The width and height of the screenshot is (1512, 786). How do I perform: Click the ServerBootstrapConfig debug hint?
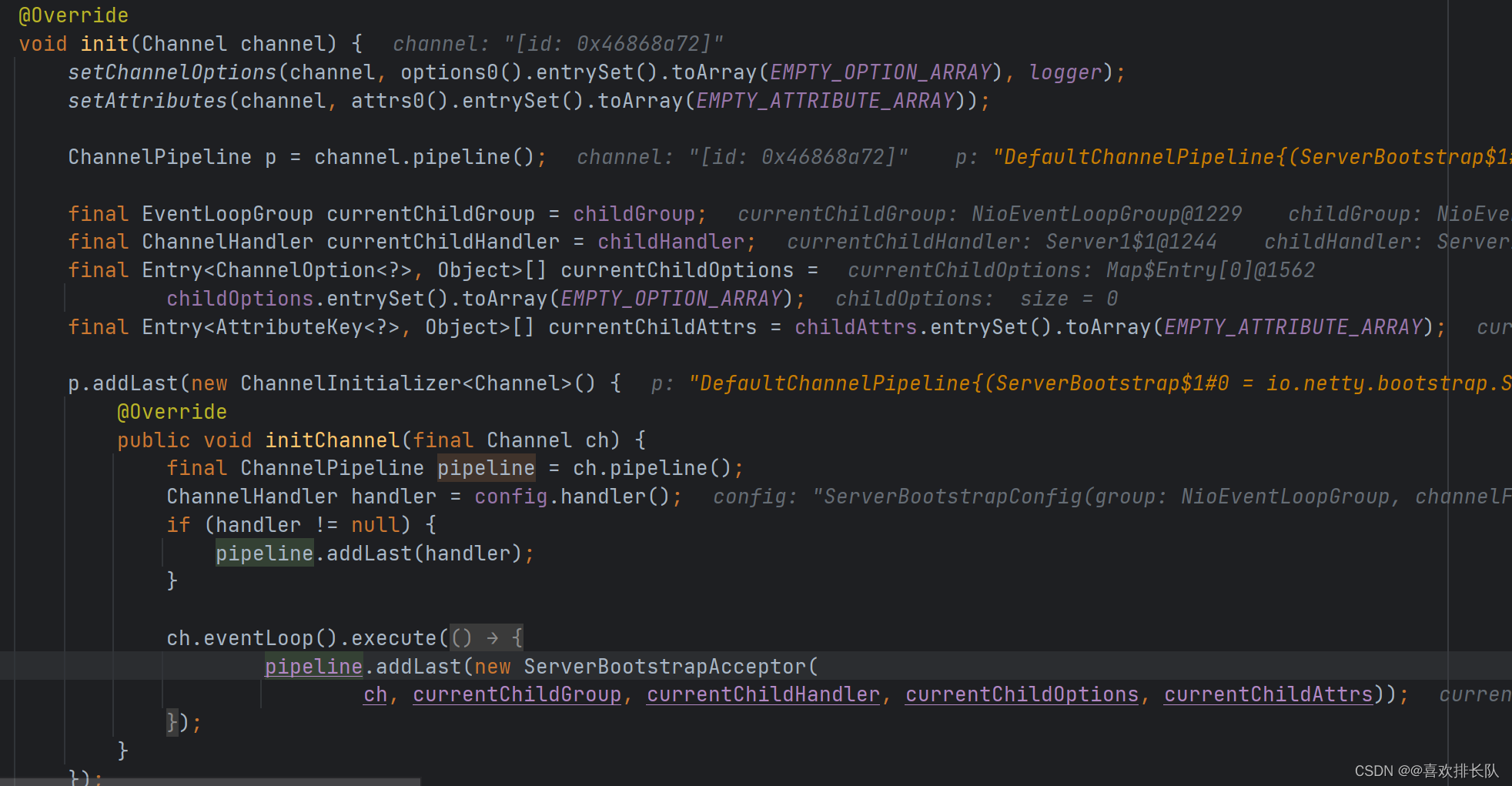click(1112, 497)
